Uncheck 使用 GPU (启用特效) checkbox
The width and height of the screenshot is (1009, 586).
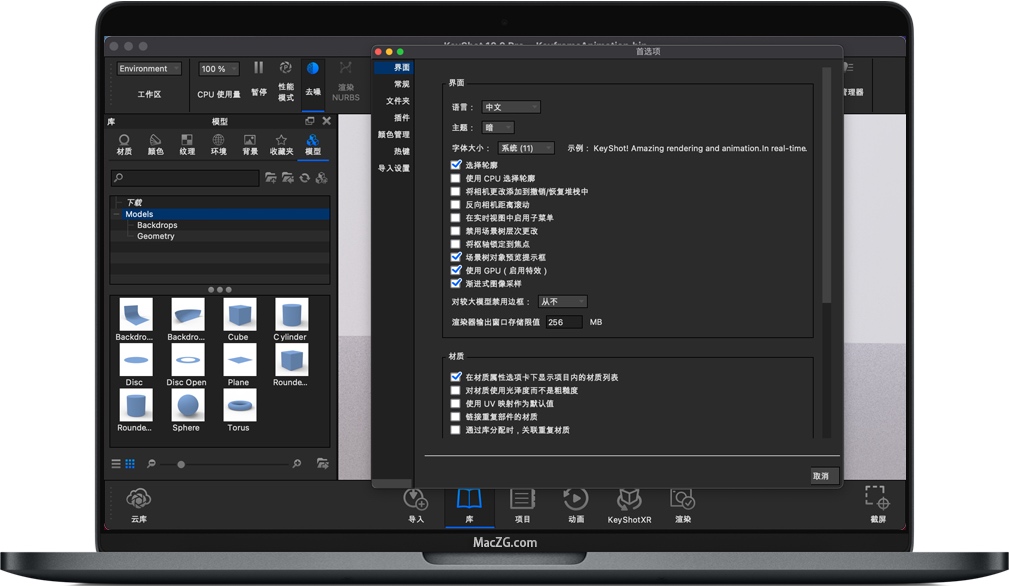click(x=456, y=270)
